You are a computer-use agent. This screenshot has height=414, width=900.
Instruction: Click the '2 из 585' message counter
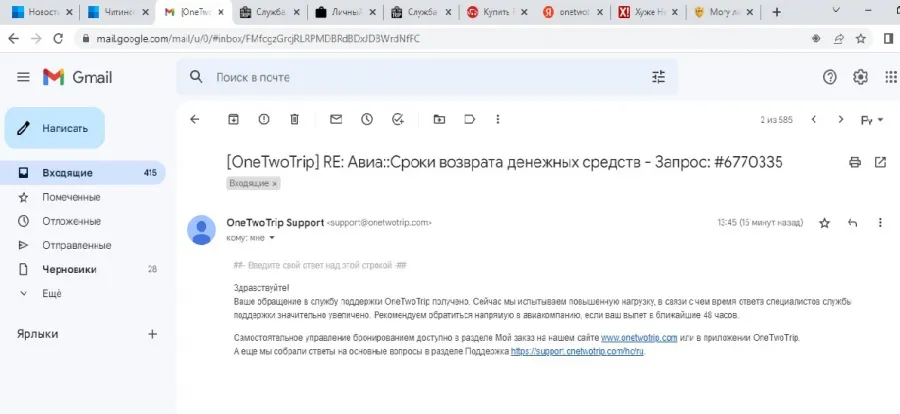pos(777,120)
